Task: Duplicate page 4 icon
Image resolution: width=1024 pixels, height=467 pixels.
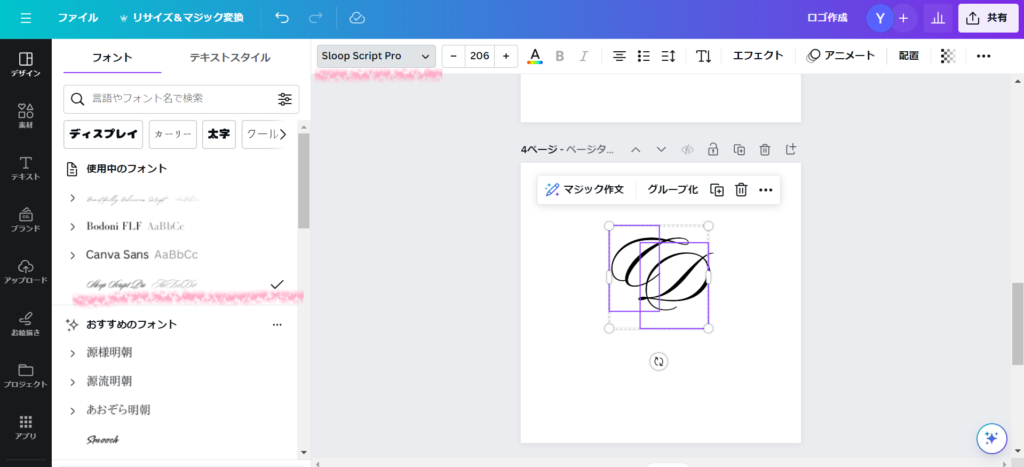Action: pos(739,150)
